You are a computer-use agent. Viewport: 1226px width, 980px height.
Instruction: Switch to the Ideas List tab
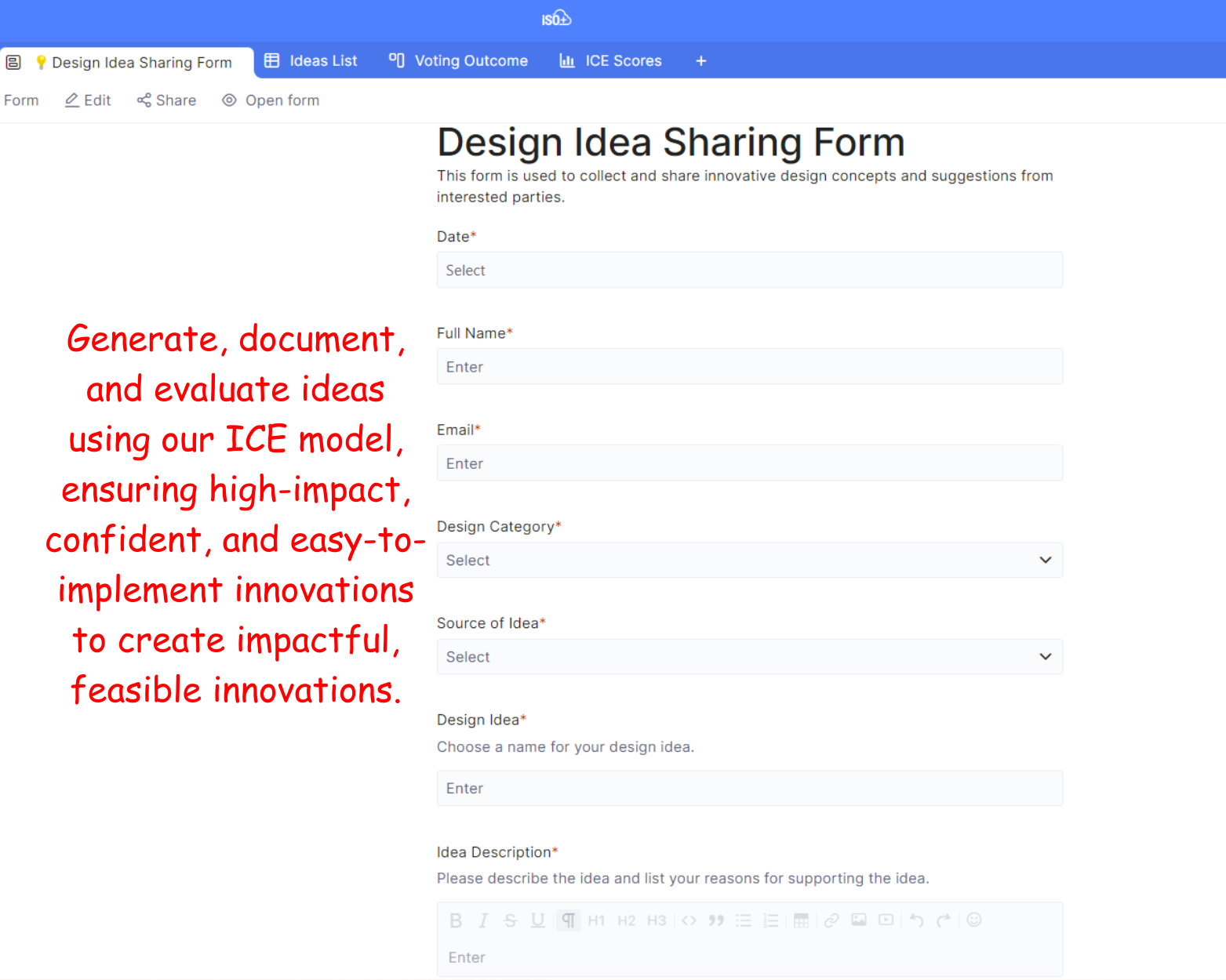[x=311, y=61]
